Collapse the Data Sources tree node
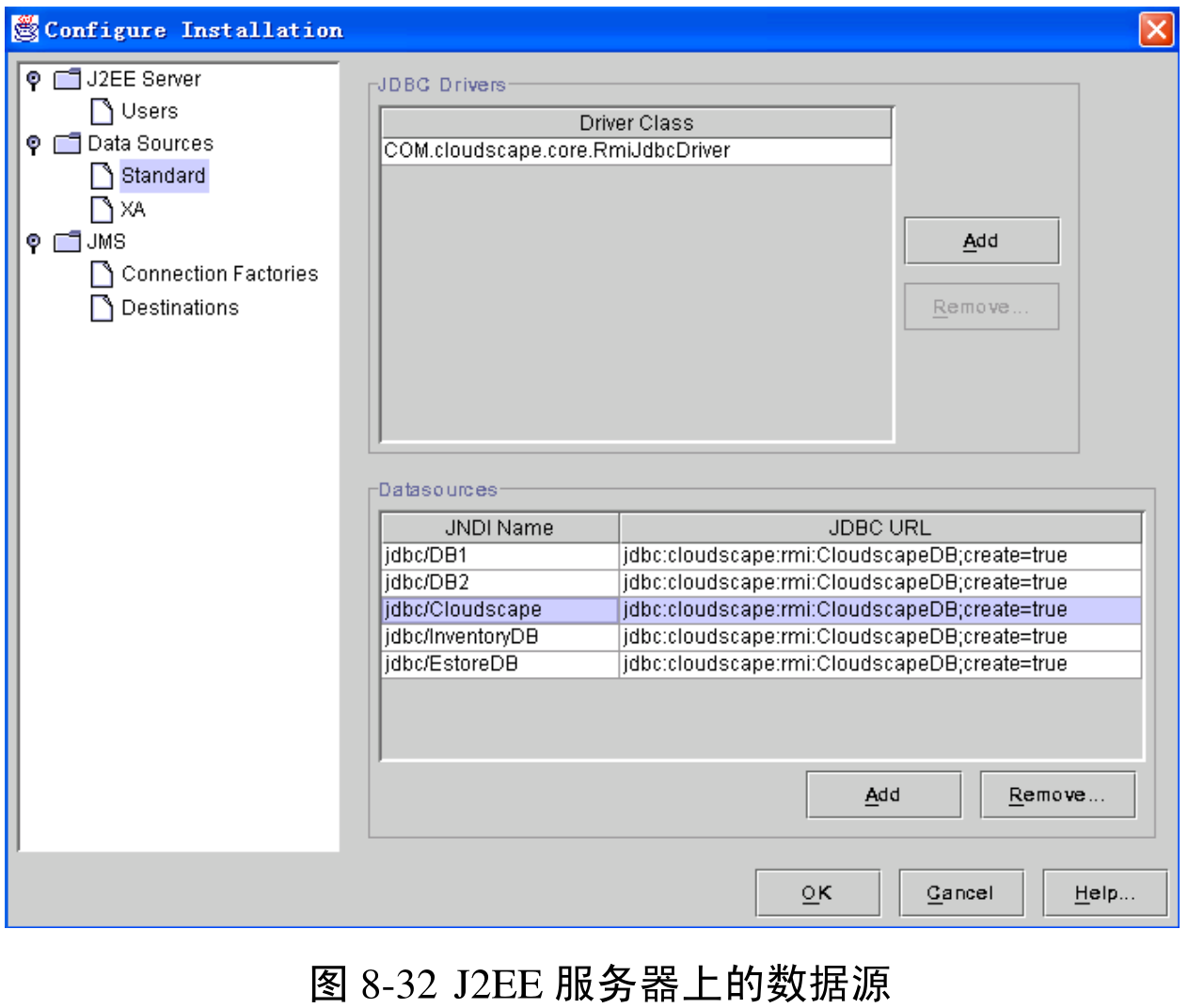The height and width of the screenshot is (1008, 1188). click(x=34, y=144)
